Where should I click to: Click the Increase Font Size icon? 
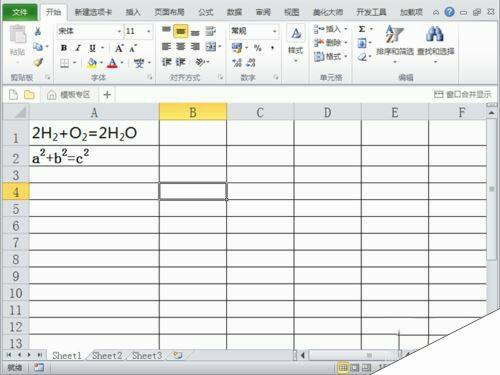(x=119, y=48)
